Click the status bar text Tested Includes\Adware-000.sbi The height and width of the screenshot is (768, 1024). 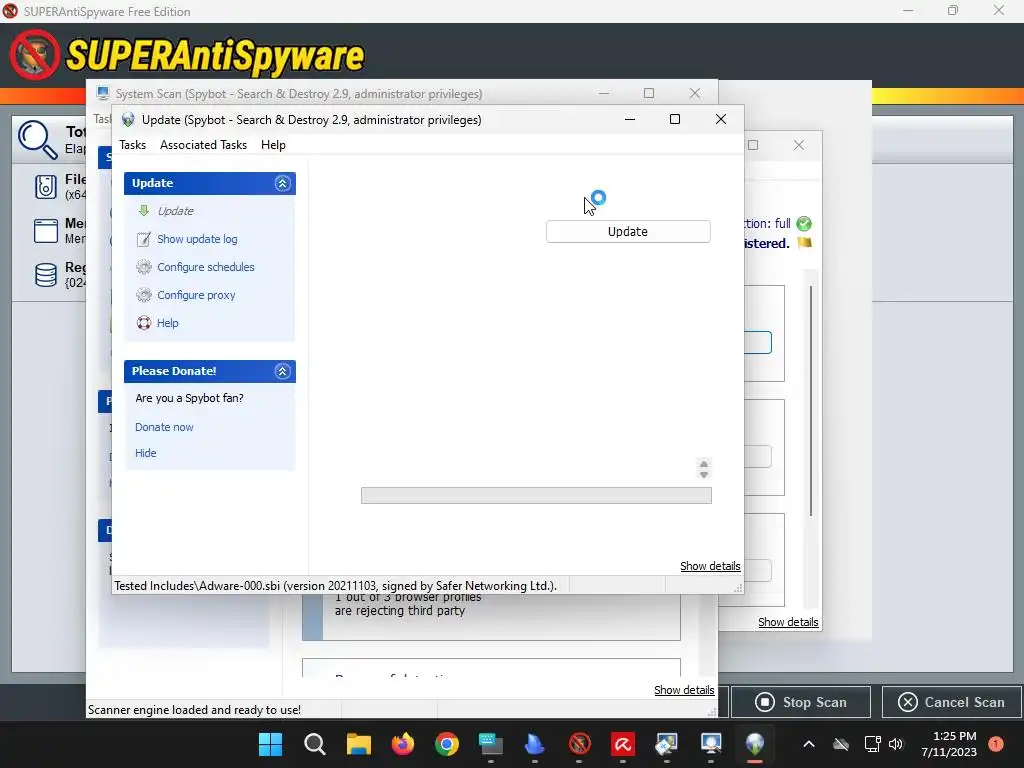335,586
